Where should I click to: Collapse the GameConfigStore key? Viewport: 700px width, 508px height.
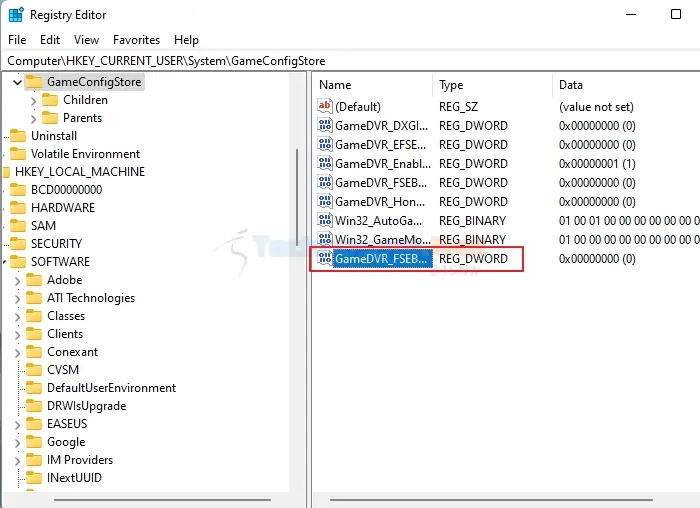(x=17, y=82)
